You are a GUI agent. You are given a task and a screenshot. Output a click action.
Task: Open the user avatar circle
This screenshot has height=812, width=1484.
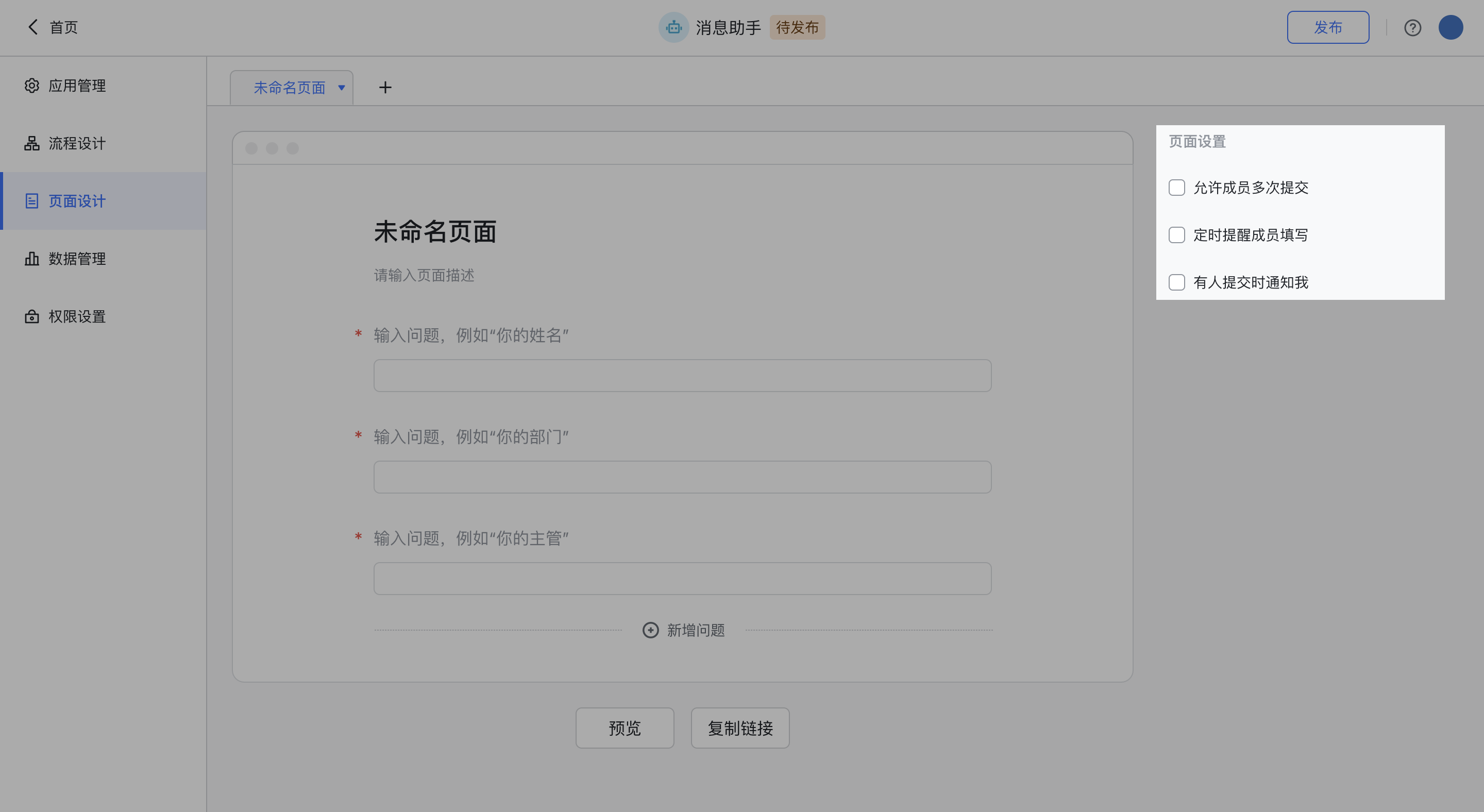[1450, 27]
